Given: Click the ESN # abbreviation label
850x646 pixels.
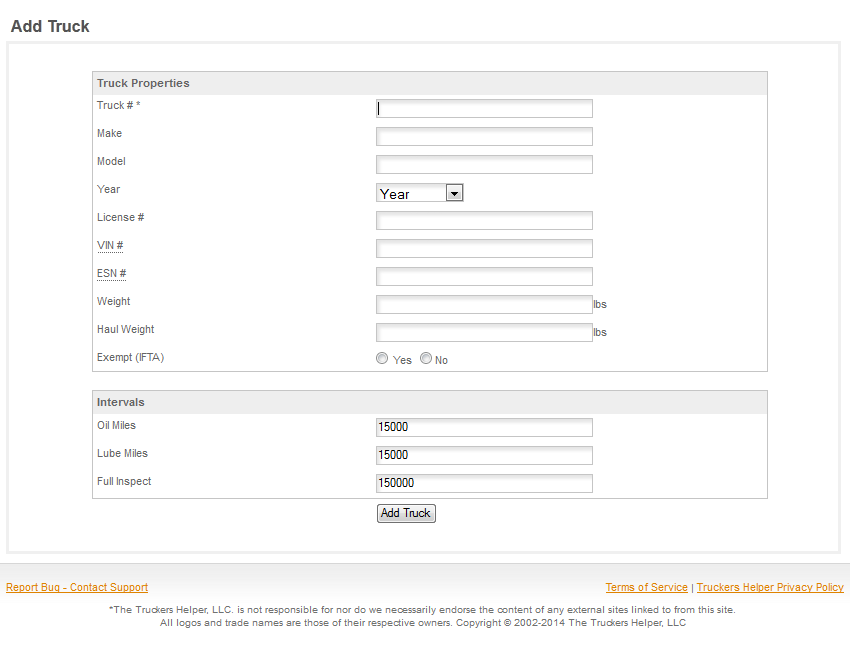Looking at the screenshot, I should [x=112, y=274].
